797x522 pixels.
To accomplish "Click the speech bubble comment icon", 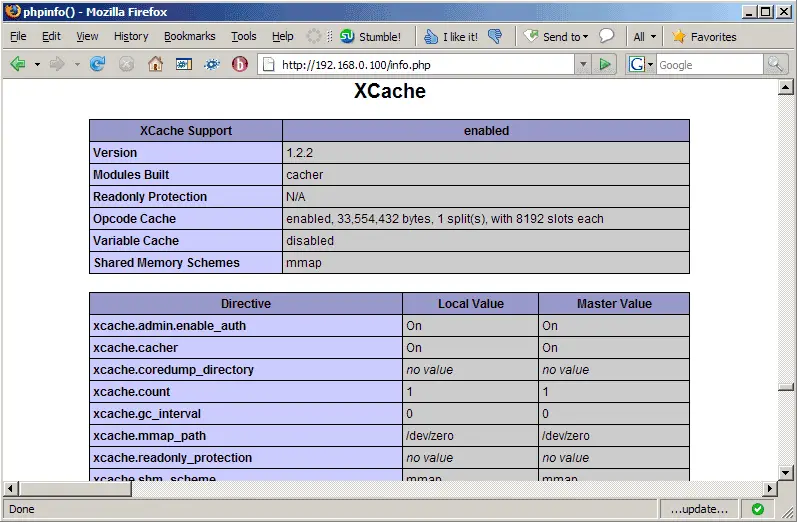I will point(606,36).
